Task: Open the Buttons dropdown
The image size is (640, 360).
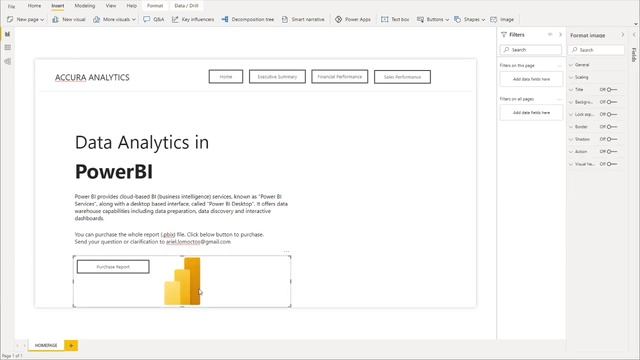Action: pyautogui.click(x=447, y=20)
